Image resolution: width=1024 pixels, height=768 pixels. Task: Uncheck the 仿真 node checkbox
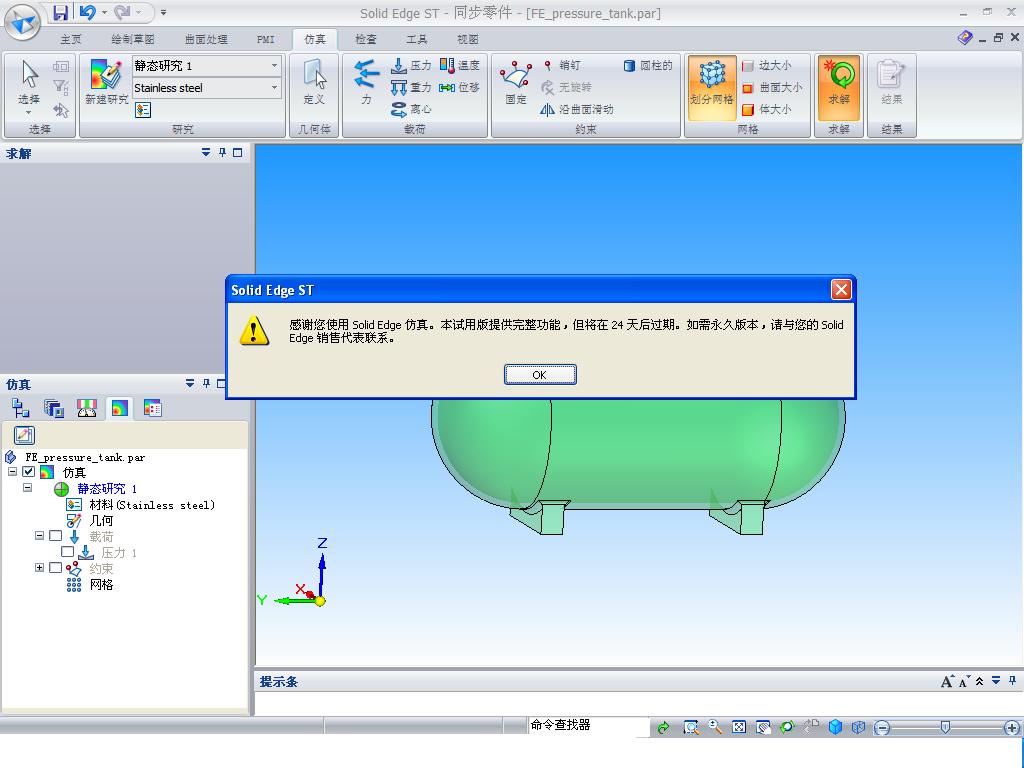click(x=29, y=472)
